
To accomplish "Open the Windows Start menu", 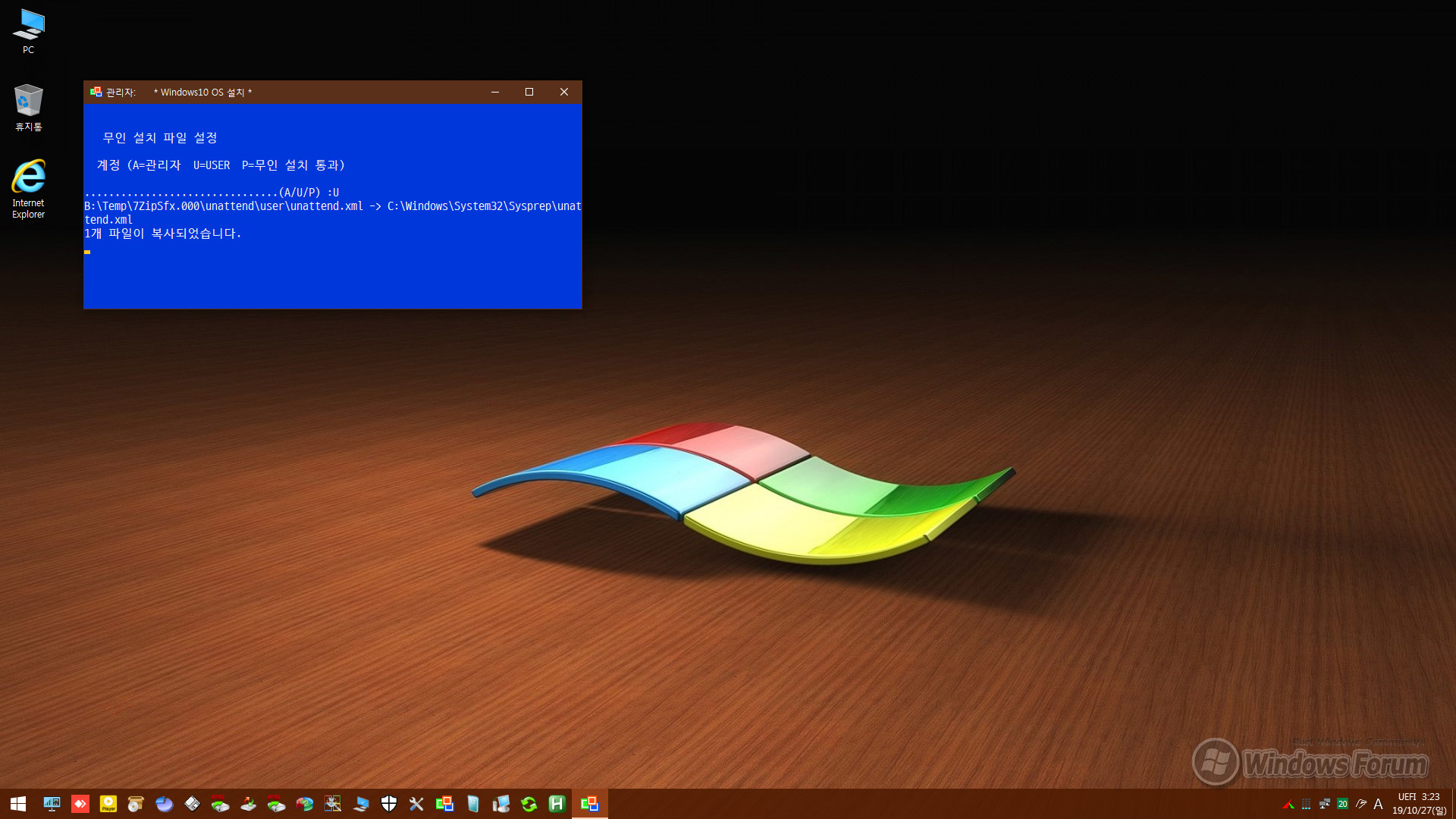I will click(x=18, y=804).
